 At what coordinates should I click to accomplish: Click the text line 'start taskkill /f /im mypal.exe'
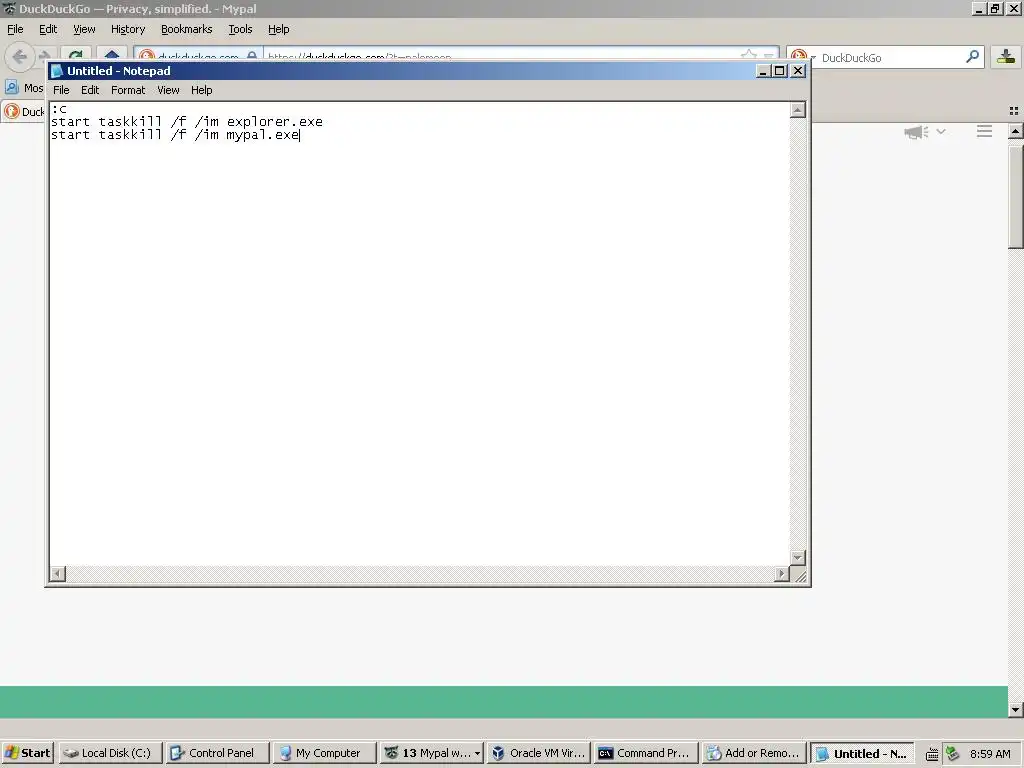click(x=175, y=135)
